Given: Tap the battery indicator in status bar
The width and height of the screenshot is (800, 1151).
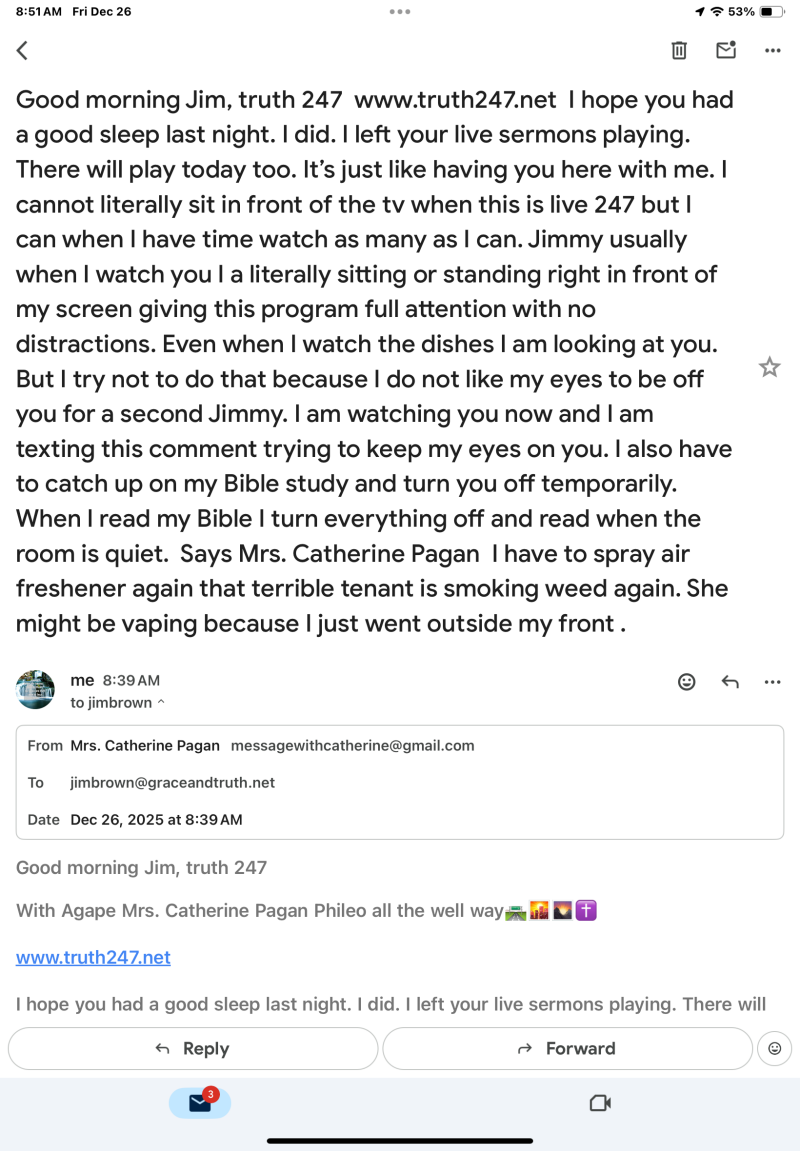Looking at the screenshot, I should pos(772,12).
